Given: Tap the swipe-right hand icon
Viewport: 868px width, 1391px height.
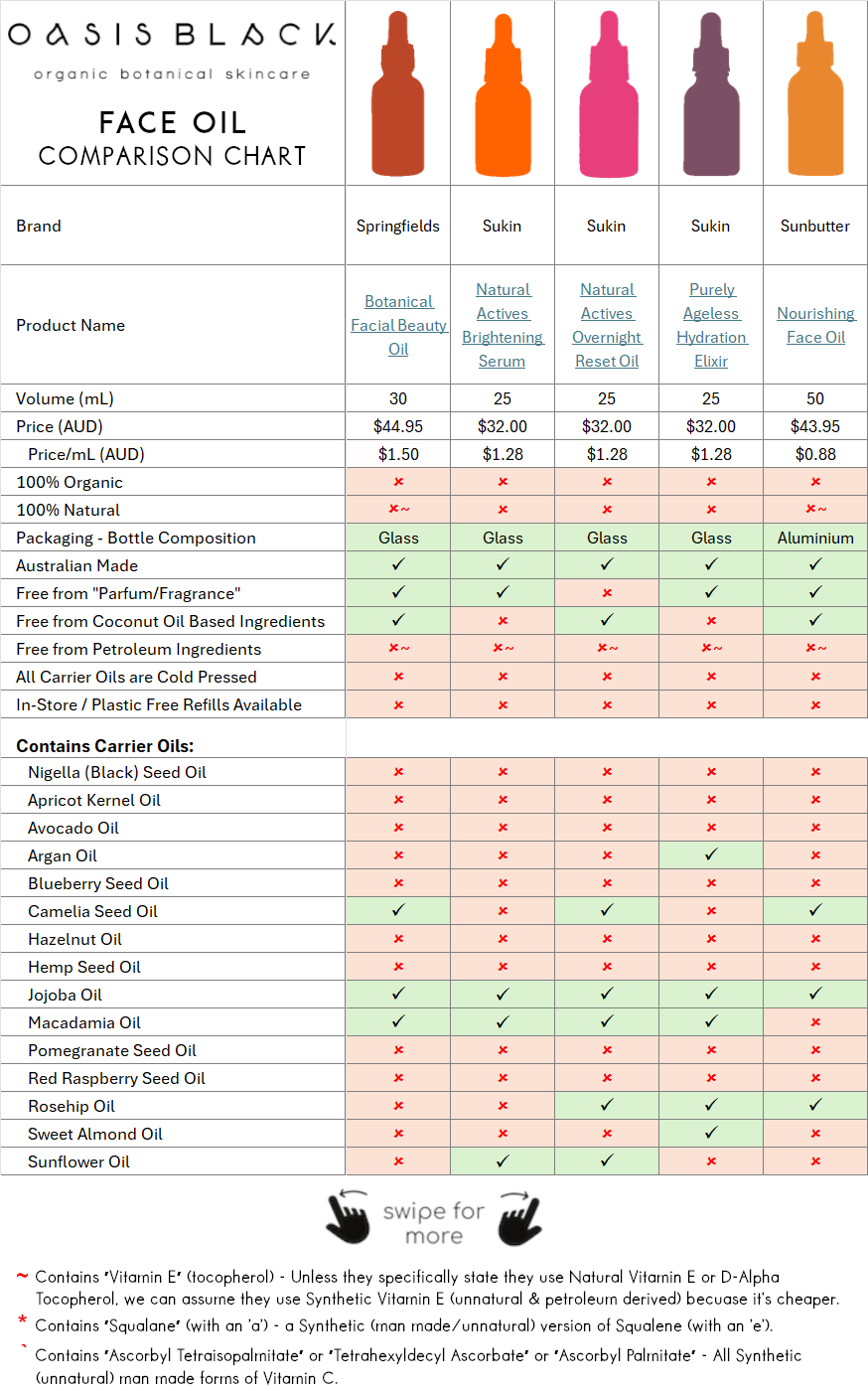Looking at the screenshot, I should [x=520, y=1217].
